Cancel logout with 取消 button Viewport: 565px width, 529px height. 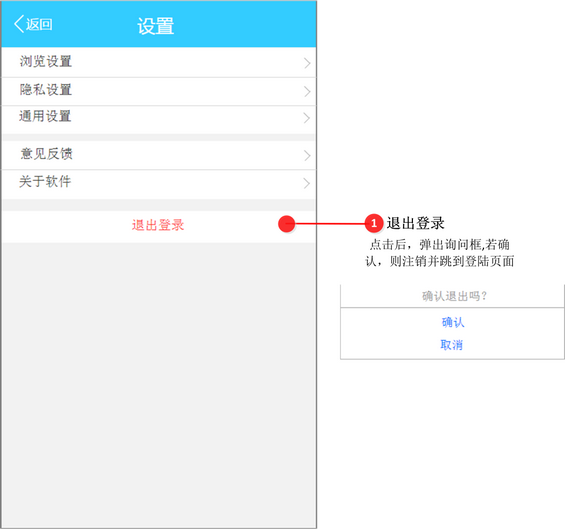click(451, 345)
